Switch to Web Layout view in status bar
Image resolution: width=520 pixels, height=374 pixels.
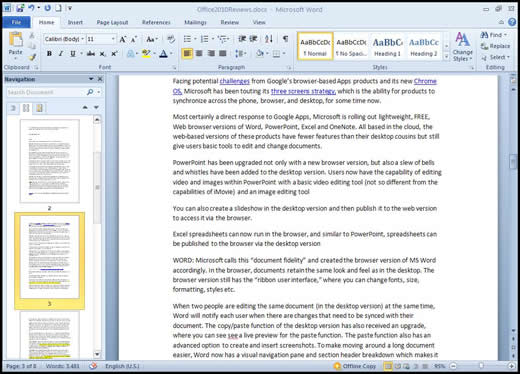click(406, 366)
